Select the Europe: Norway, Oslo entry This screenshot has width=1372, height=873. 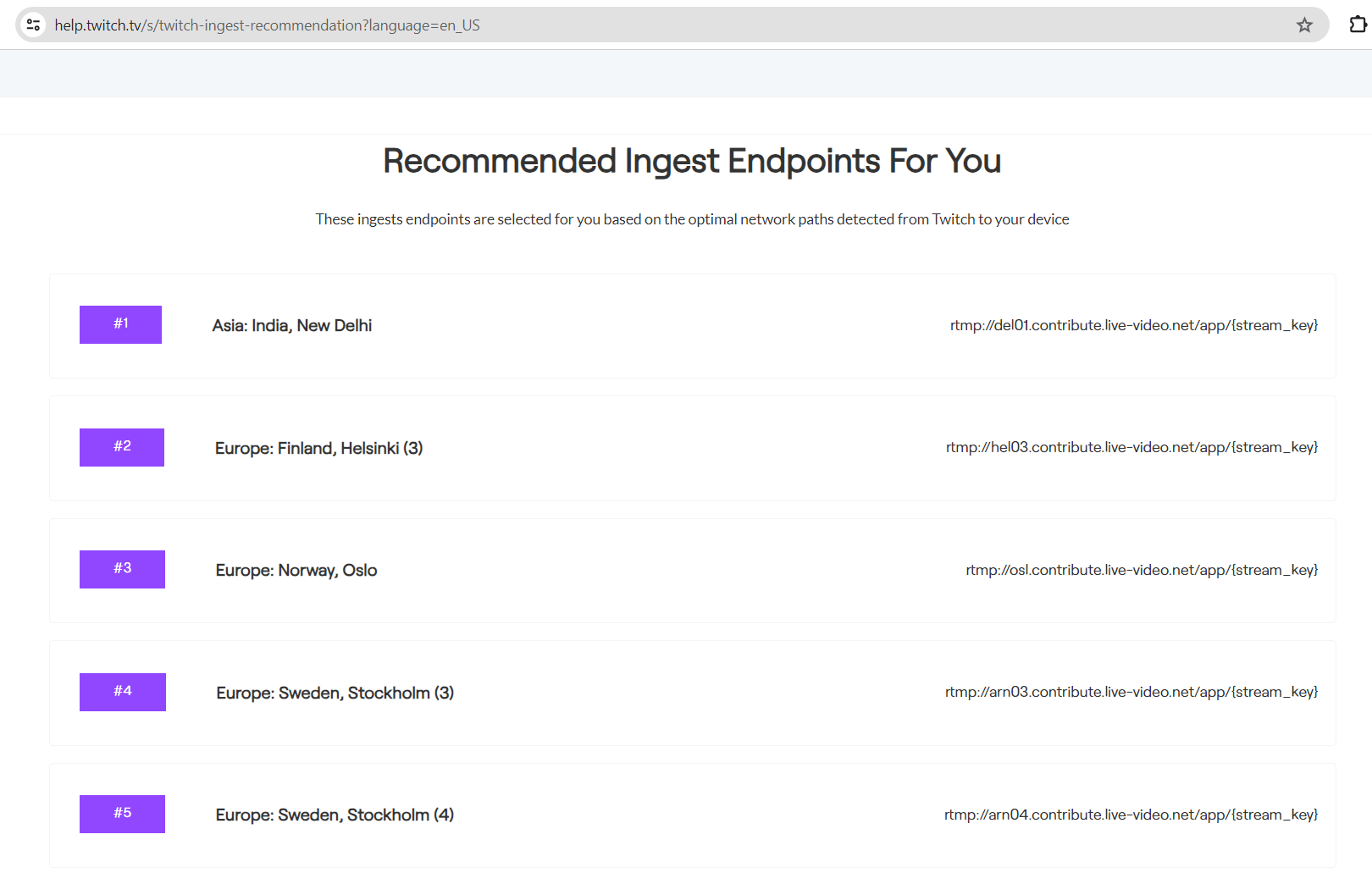296,571
